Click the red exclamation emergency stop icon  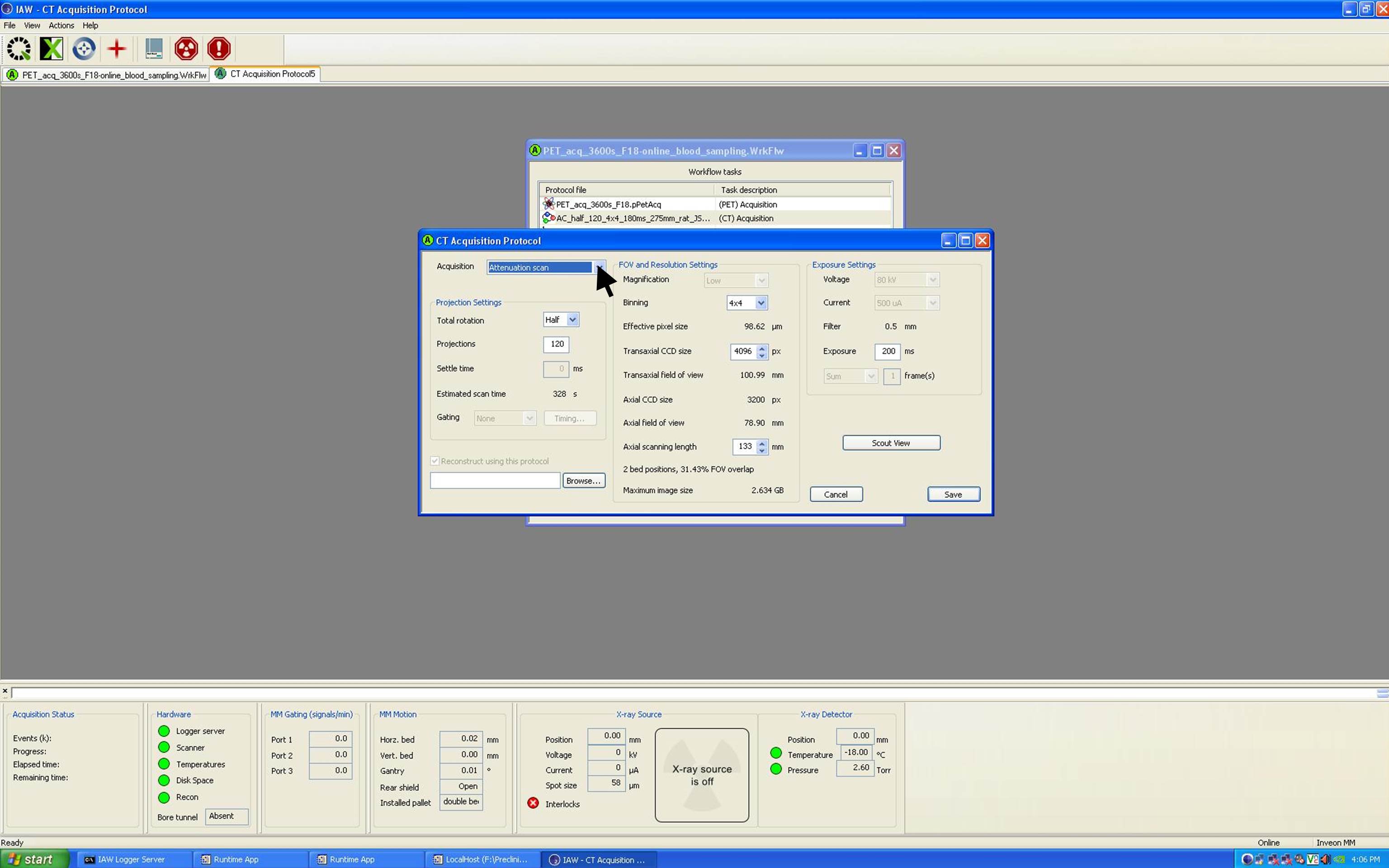pyautogui.click(x=219, y=49)
